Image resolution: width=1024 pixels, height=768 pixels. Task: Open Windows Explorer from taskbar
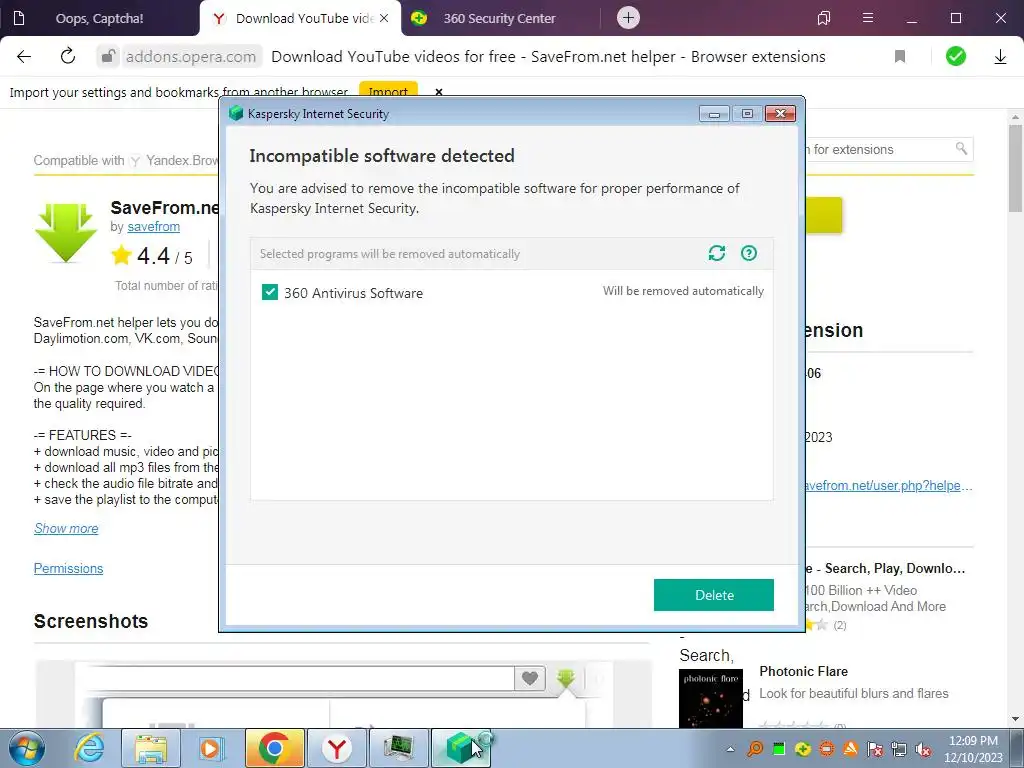151,748
